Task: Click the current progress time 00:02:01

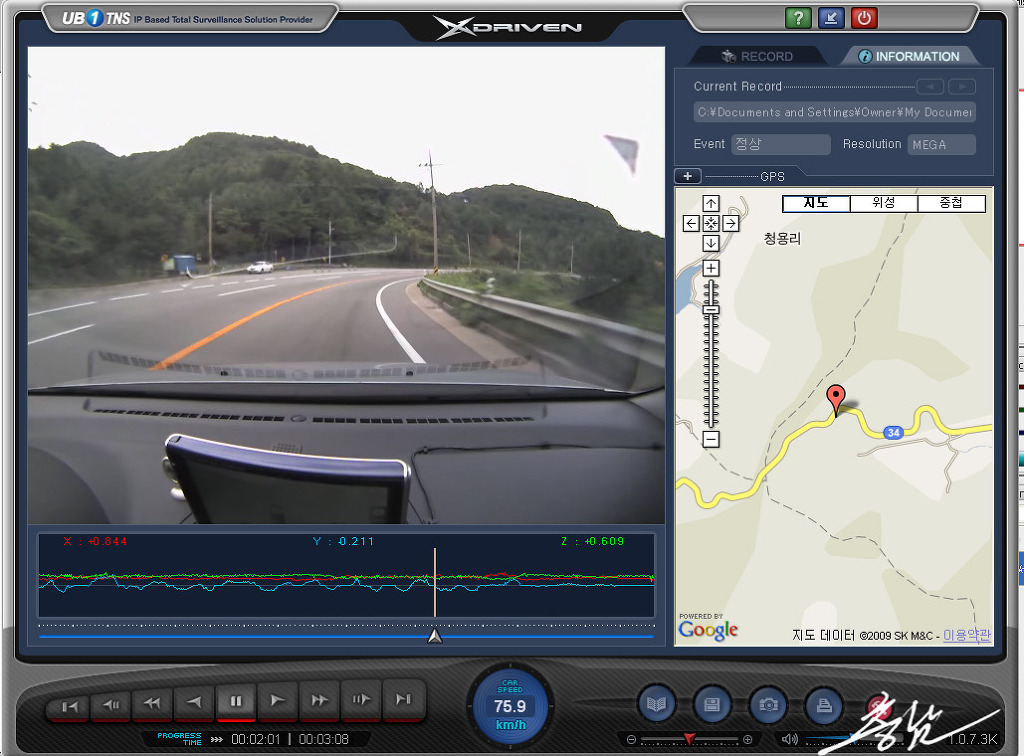Action: point(255,739)
